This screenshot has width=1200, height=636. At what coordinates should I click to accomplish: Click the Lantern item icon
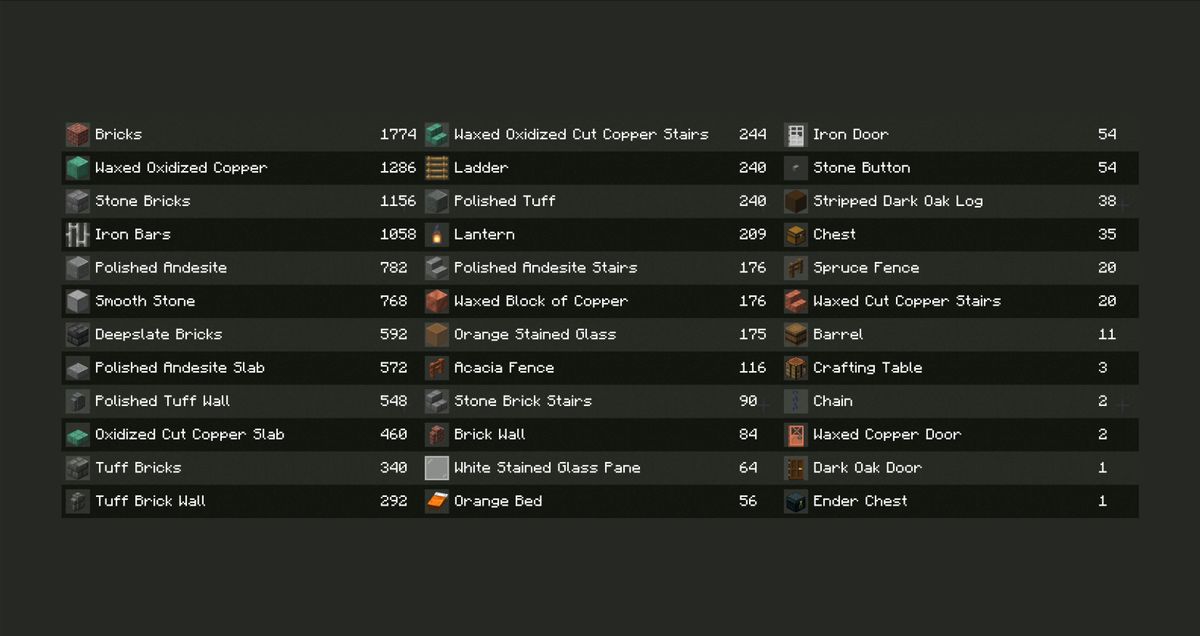coord(436,235)
